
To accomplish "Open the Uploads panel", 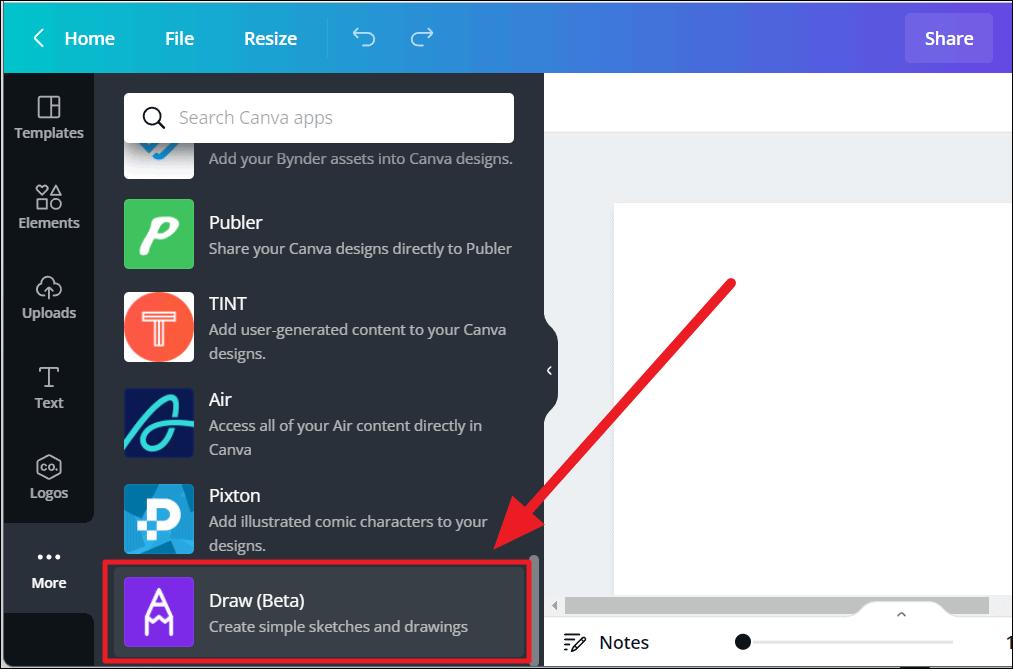I will click(48, 297).
